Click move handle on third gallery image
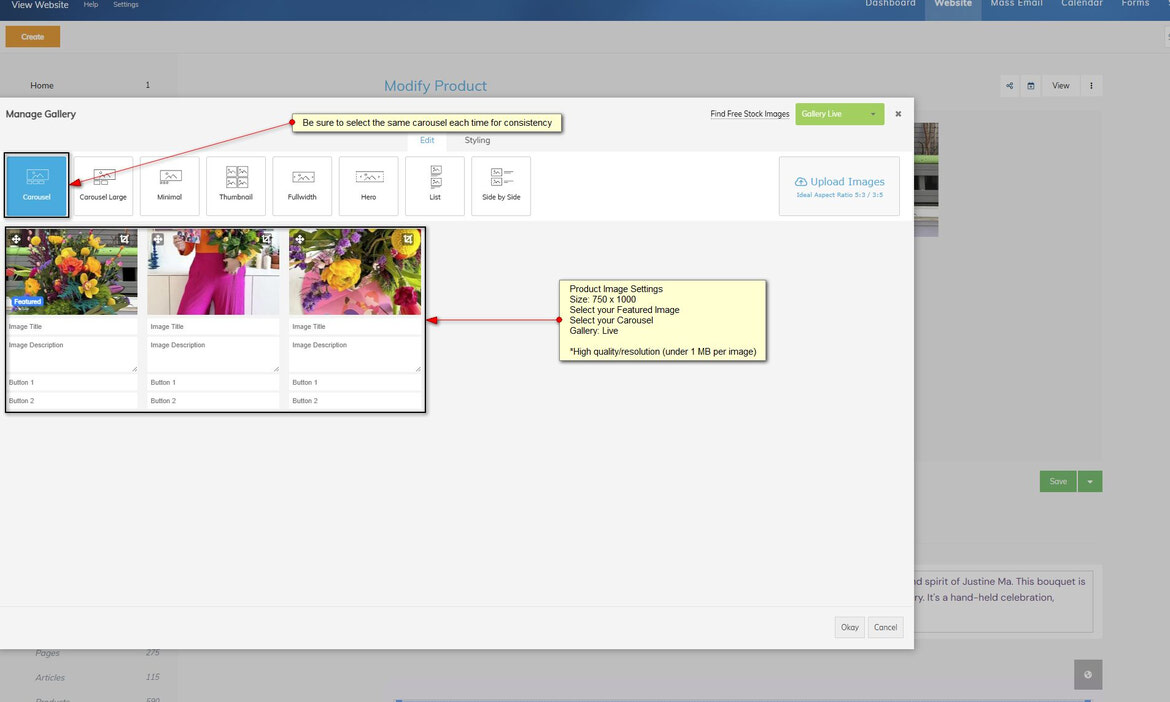The image size is (1170, 702). (x=300, y=240)
